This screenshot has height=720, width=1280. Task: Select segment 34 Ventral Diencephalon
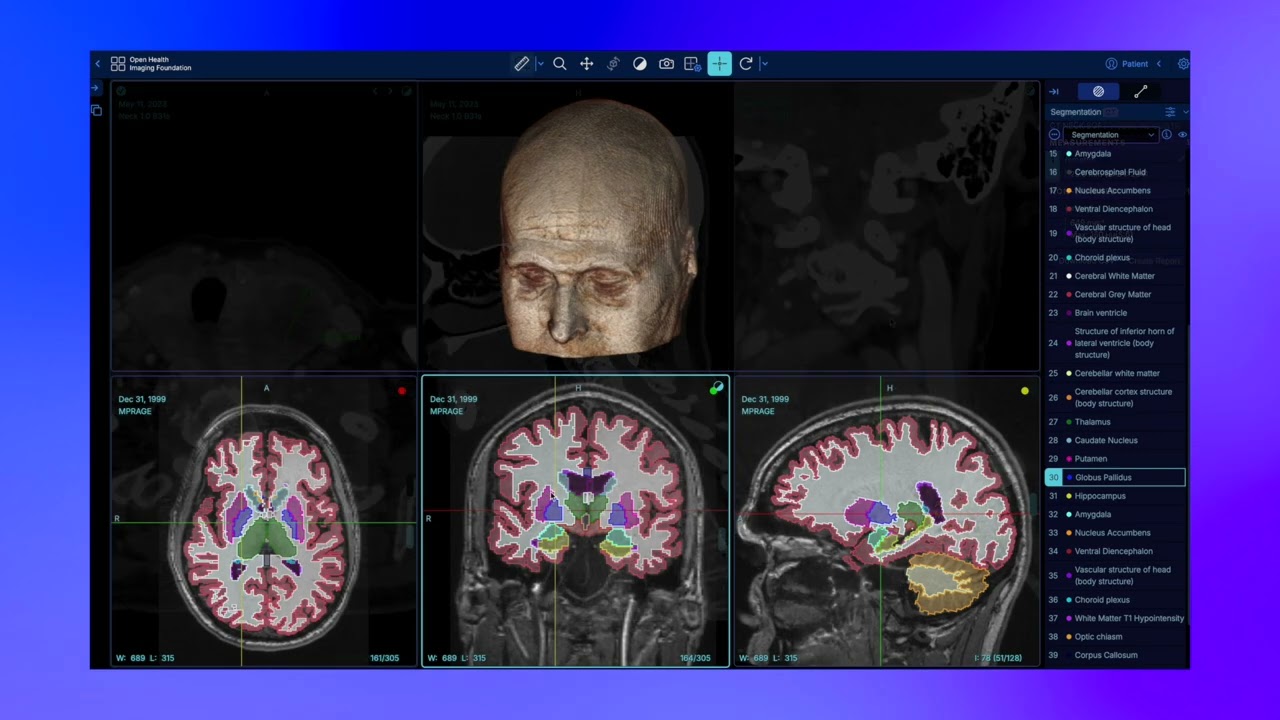pos(1115,551)
